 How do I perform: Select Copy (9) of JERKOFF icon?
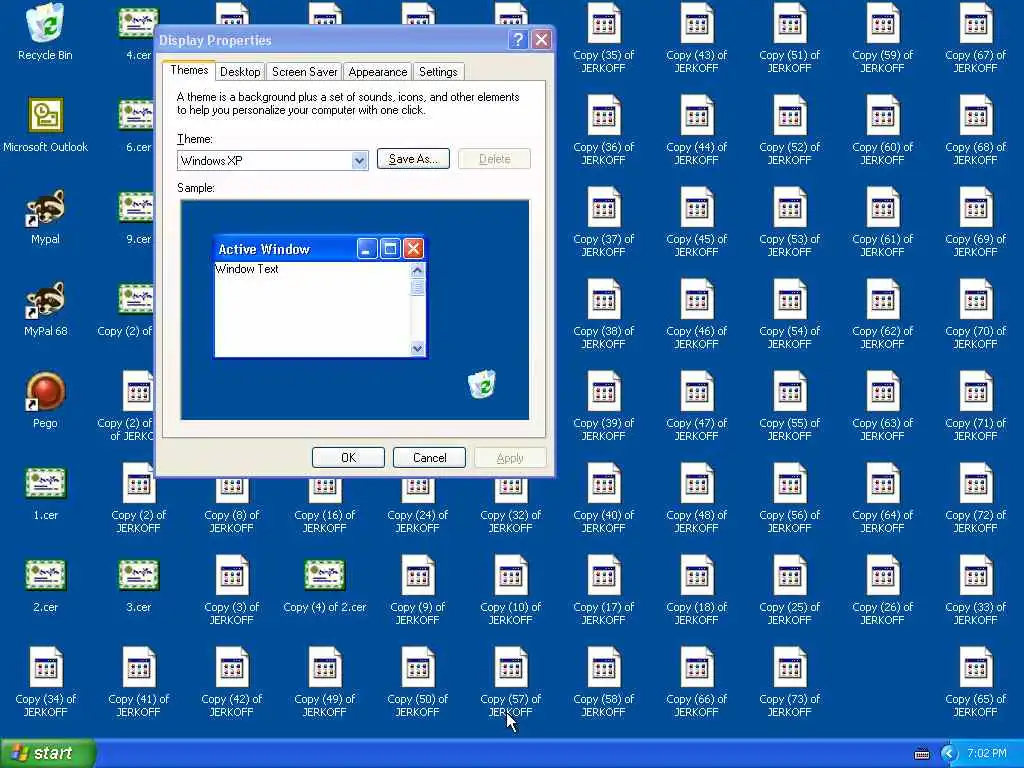click(417, 575)
